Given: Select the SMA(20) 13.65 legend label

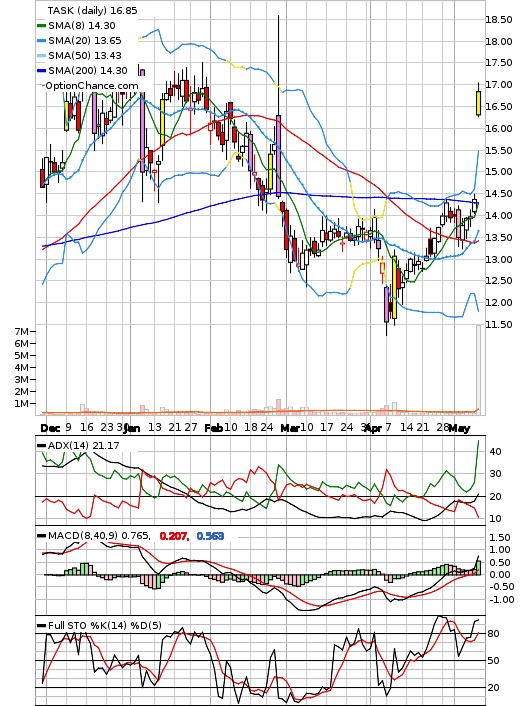Looking at the screenshot, I should click(x=85, y=41).
